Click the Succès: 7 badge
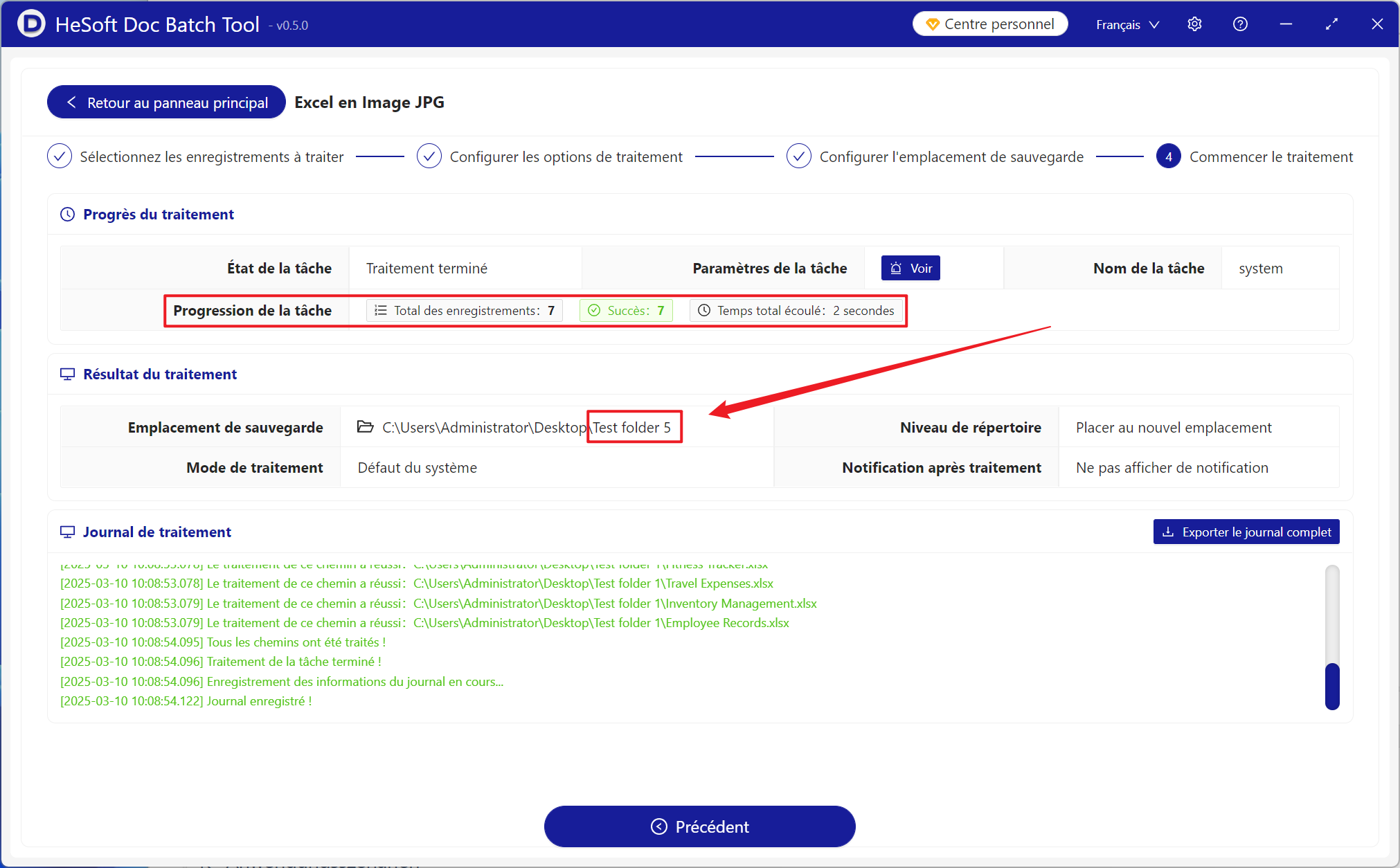The width and height of the screenshot is (1400, 868). 626,310
